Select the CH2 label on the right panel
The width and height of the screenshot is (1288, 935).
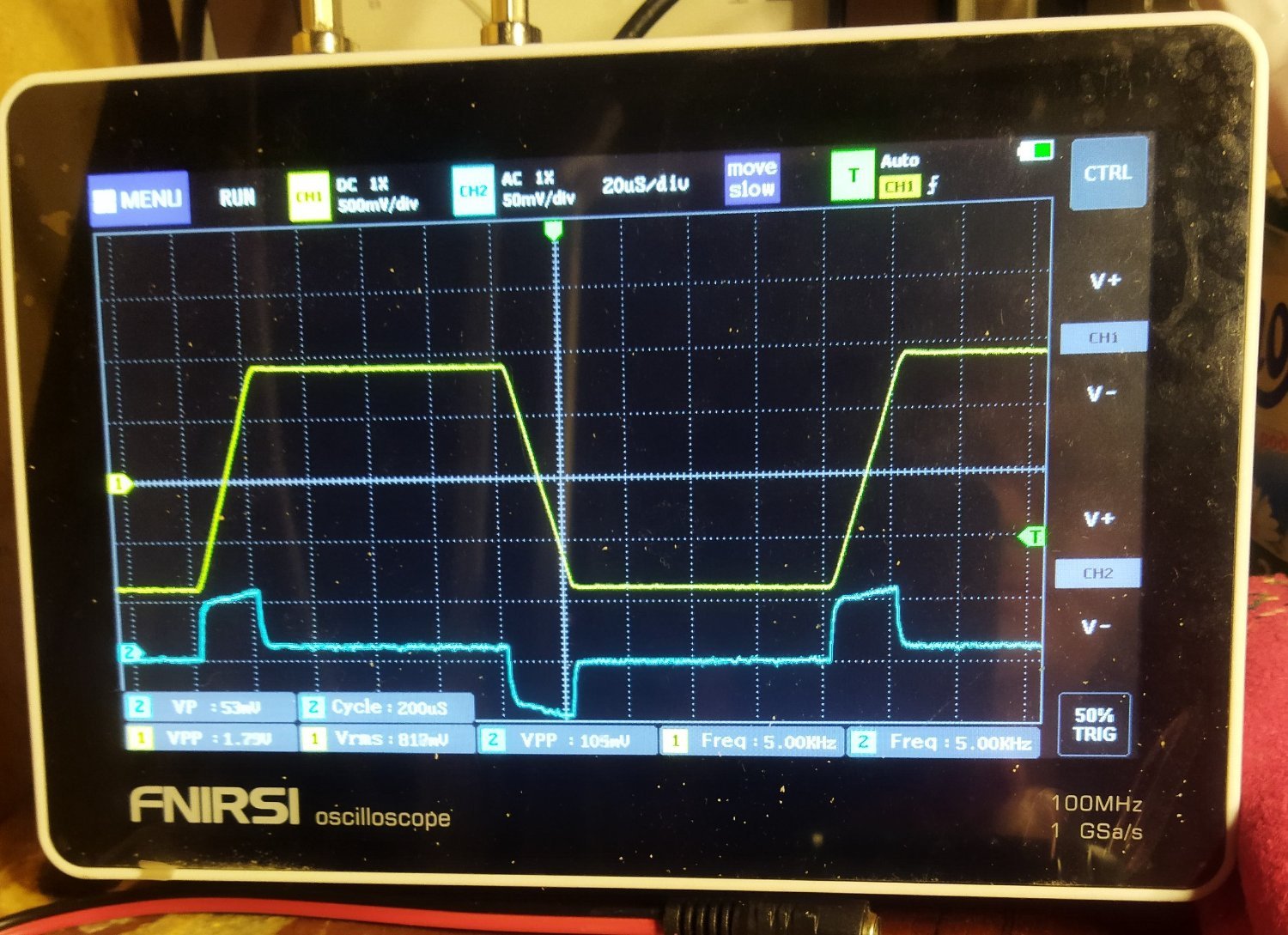click(x=1097, y=573)
